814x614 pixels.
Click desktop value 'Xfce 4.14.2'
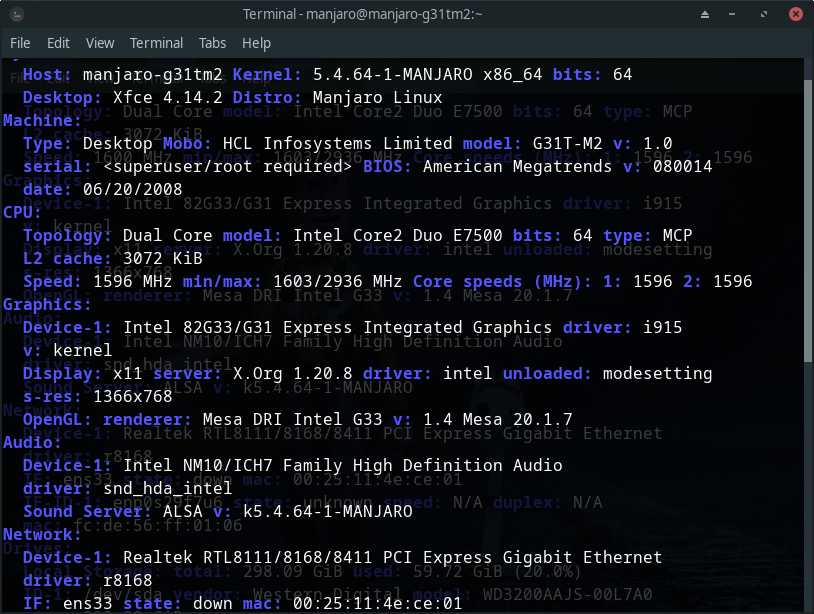tap(168, 98)
